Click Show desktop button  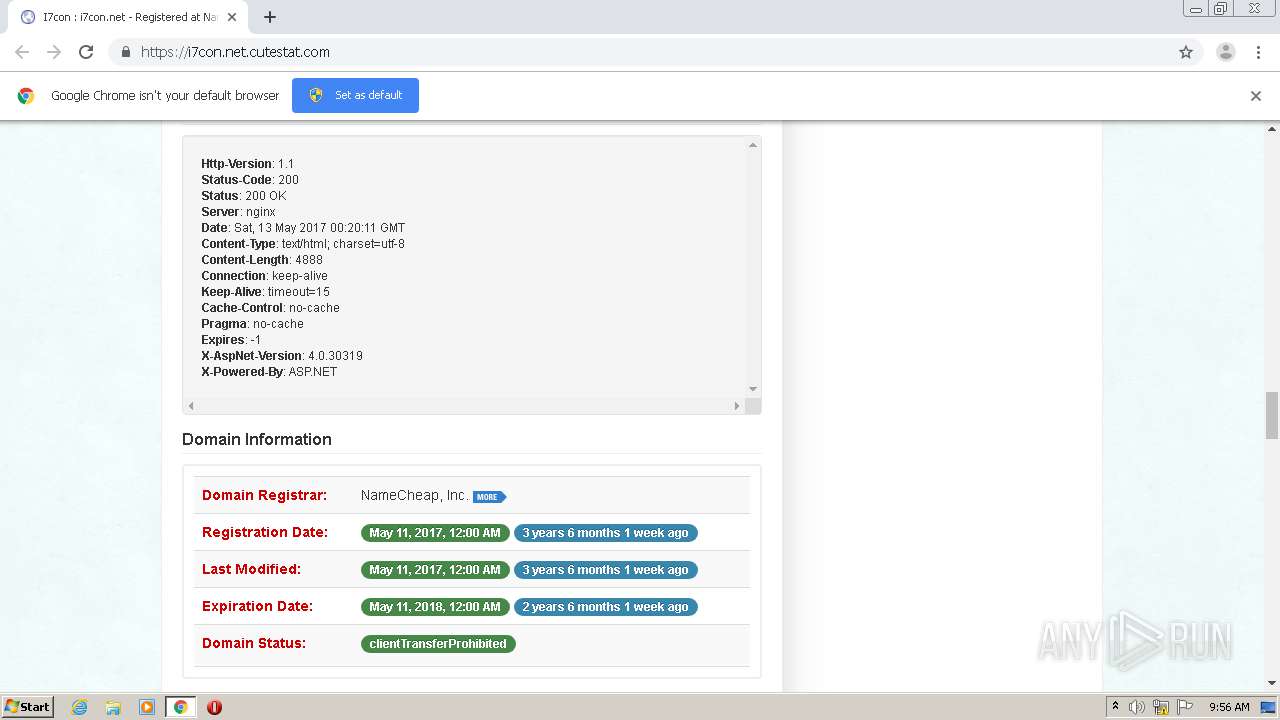[1270, 707]
